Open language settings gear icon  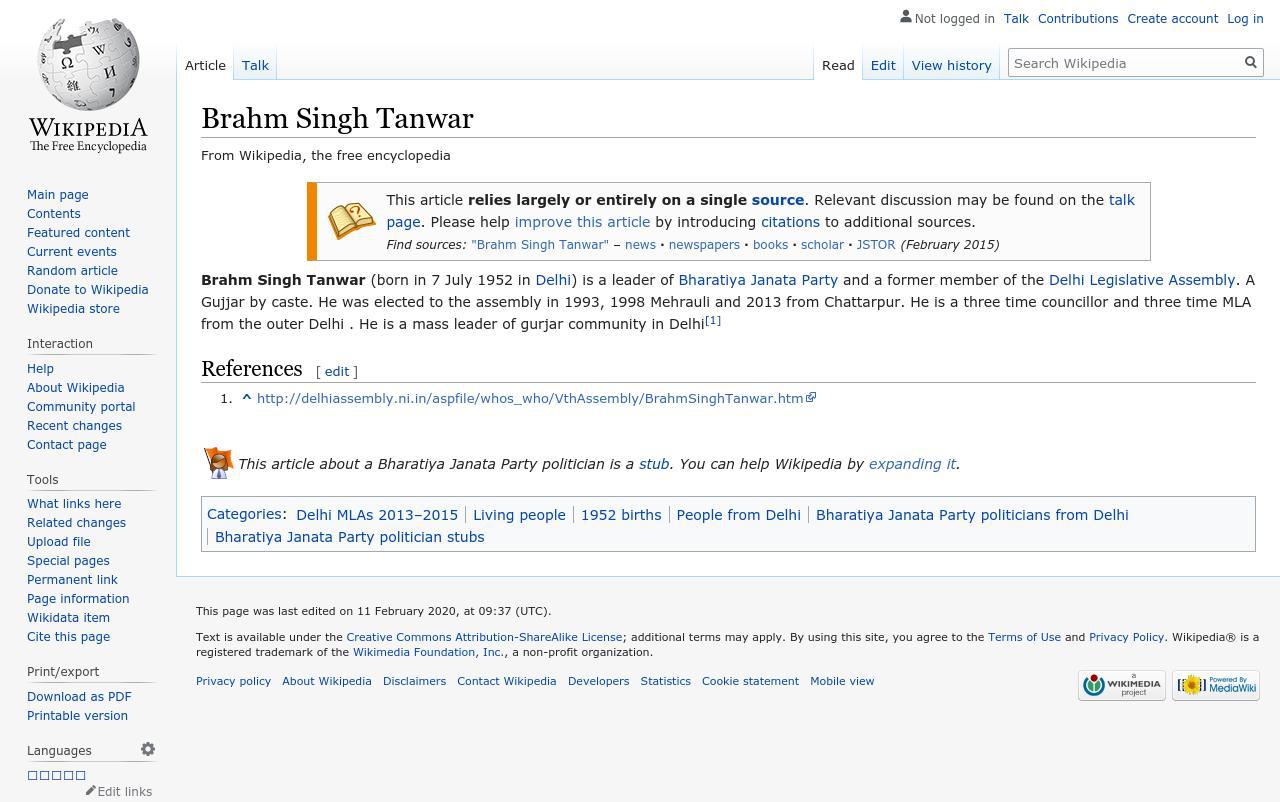[148, 749]
